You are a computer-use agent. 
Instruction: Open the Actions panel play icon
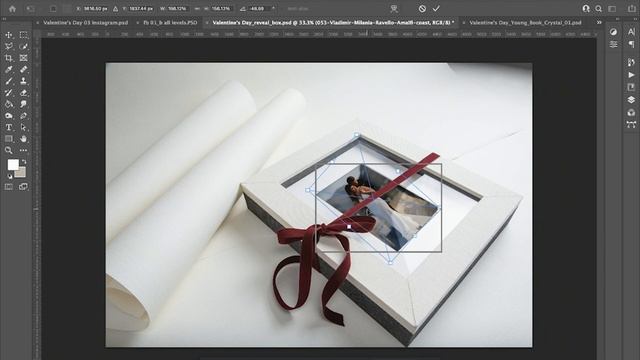(x=631, y=75)
